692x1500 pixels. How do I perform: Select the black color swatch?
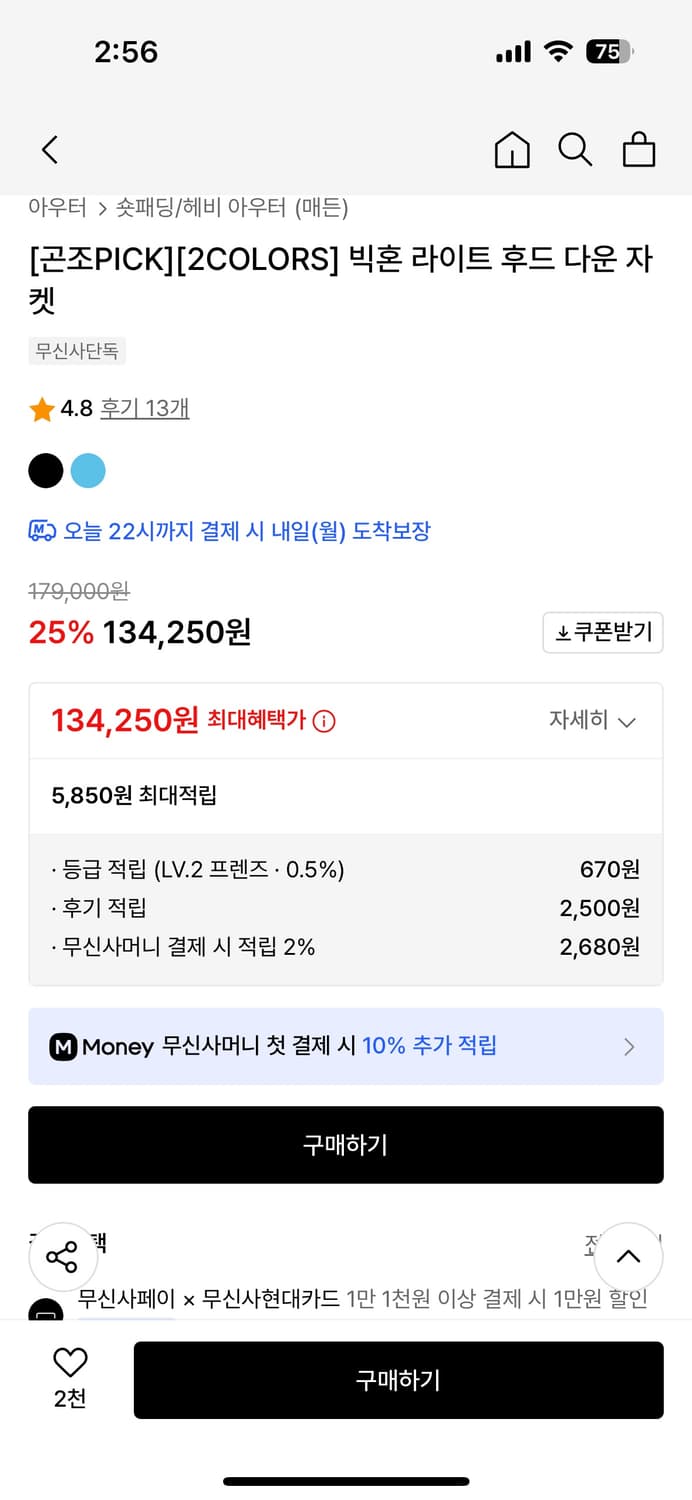[x=46, y=470]
